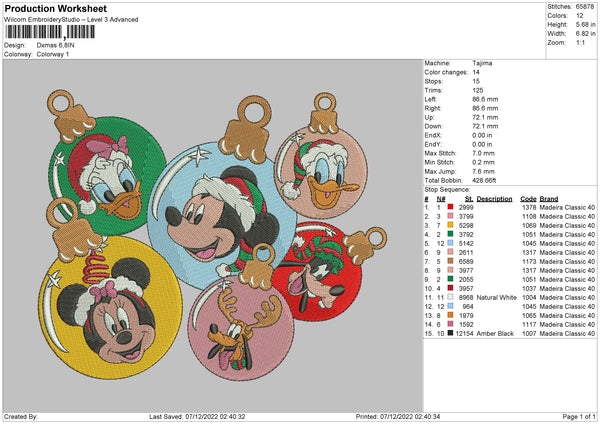Click the Wilcom EmbroideryStudio Level 3 Advanced text
Screen dimensions: 600x424
(71, 20)
